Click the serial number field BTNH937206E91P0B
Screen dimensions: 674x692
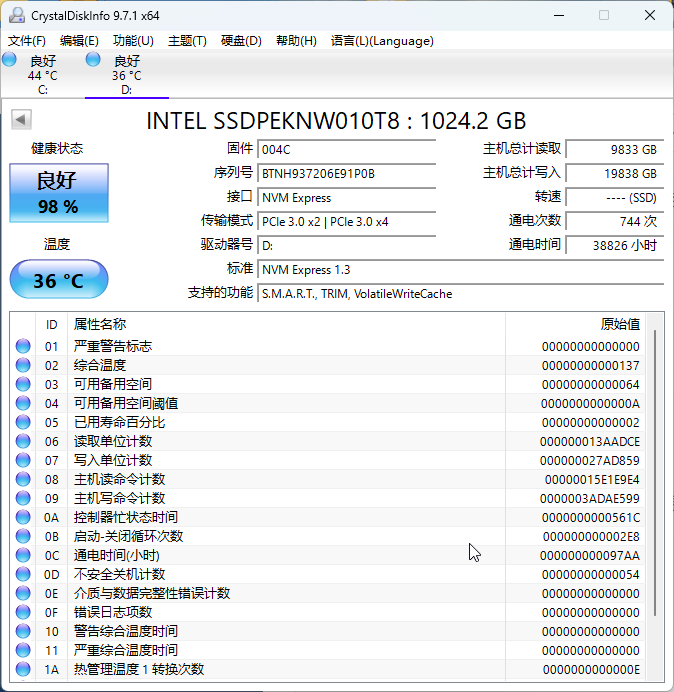[346, 173]
